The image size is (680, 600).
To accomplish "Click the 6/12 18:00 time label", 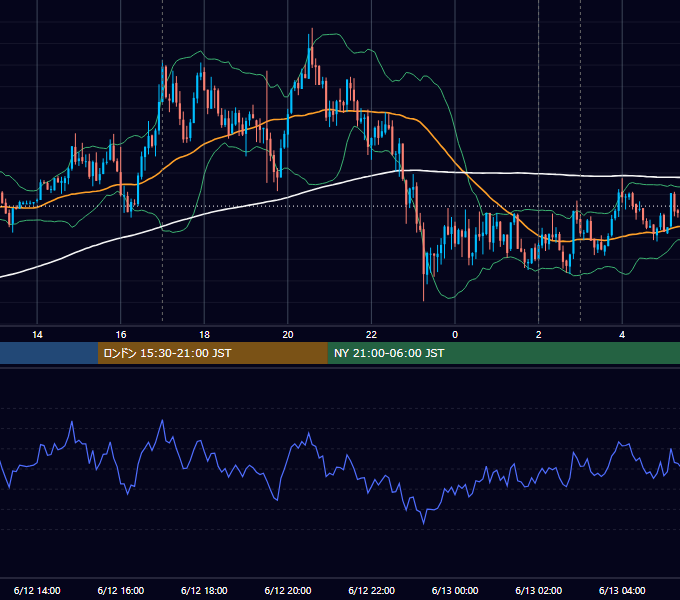I will click(204, 590).
